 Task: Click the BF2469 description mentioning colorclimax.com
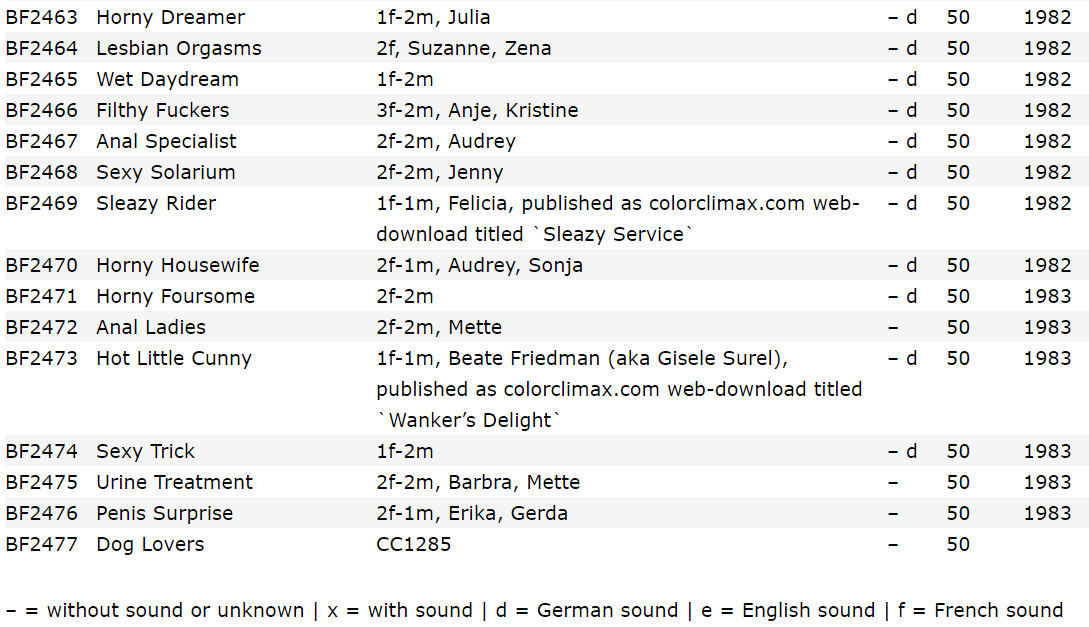pyautogui.click(x=618, y=219)
